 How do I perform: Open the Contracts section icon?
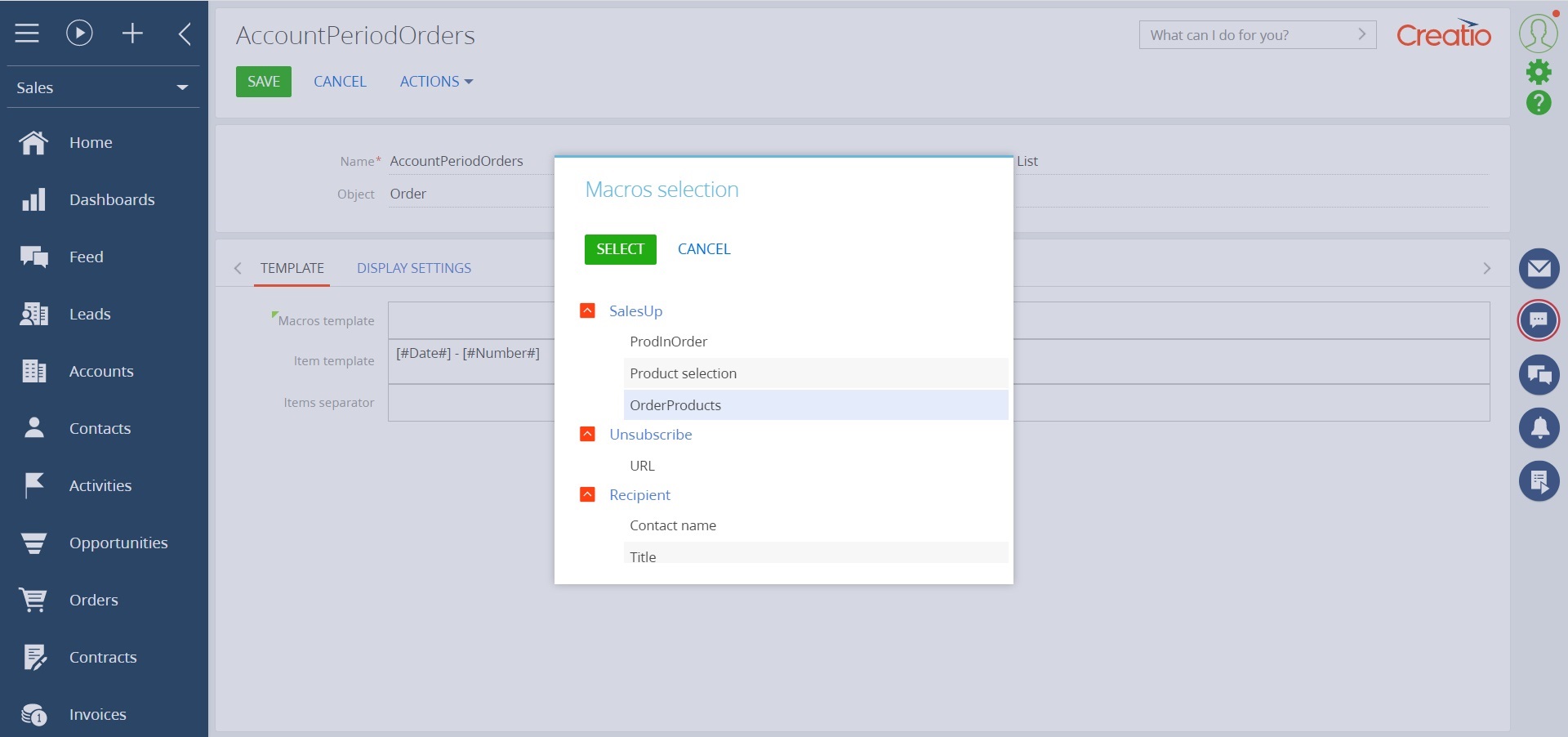point(33,657)
